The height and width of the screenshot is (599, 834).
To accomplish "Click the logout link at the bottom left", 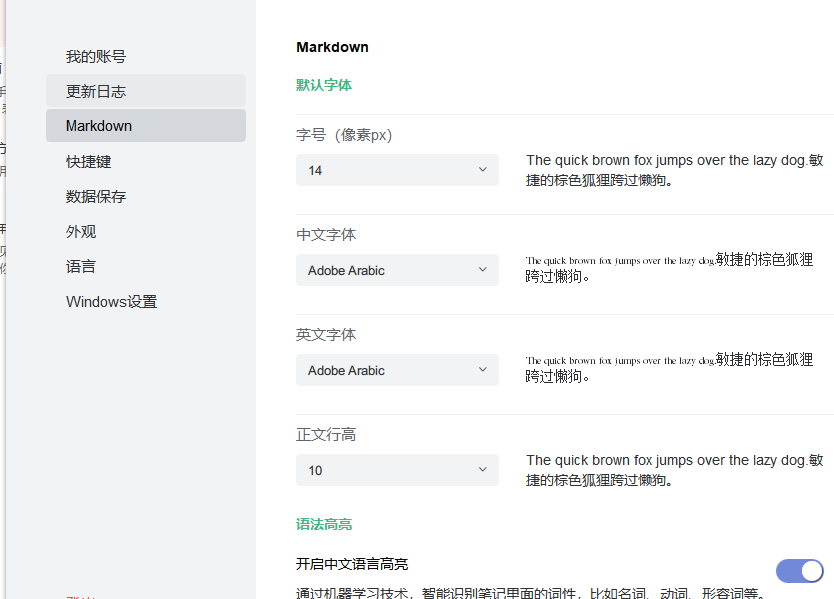I will 80,595.
